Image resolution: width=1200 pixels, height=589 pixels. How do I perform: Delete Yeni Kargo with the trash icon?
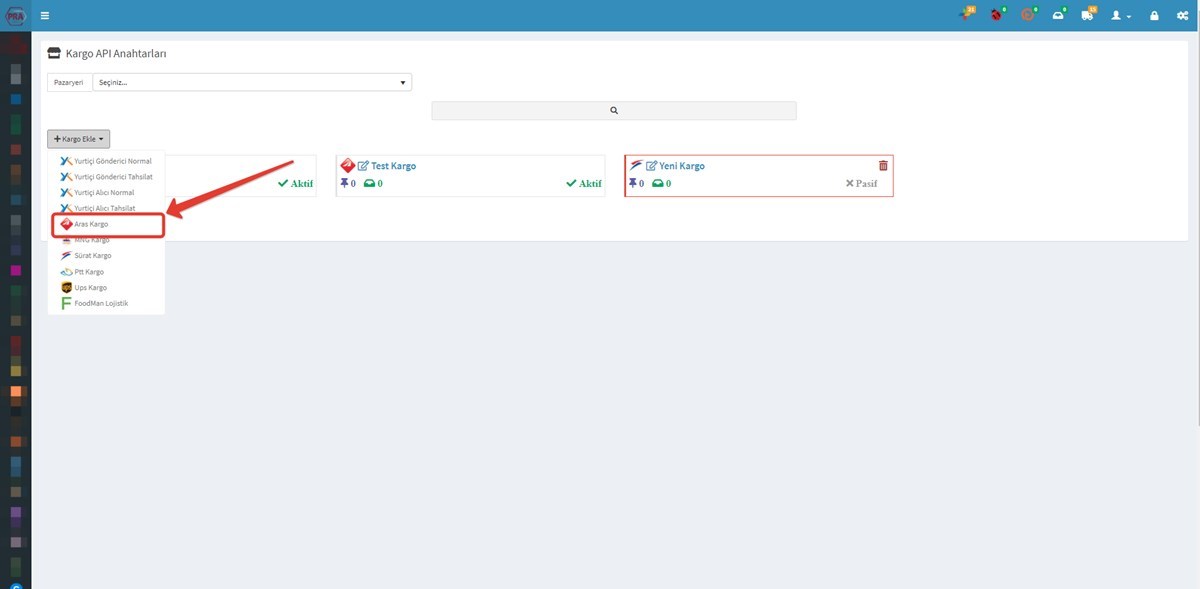click(x=883, y=166)
